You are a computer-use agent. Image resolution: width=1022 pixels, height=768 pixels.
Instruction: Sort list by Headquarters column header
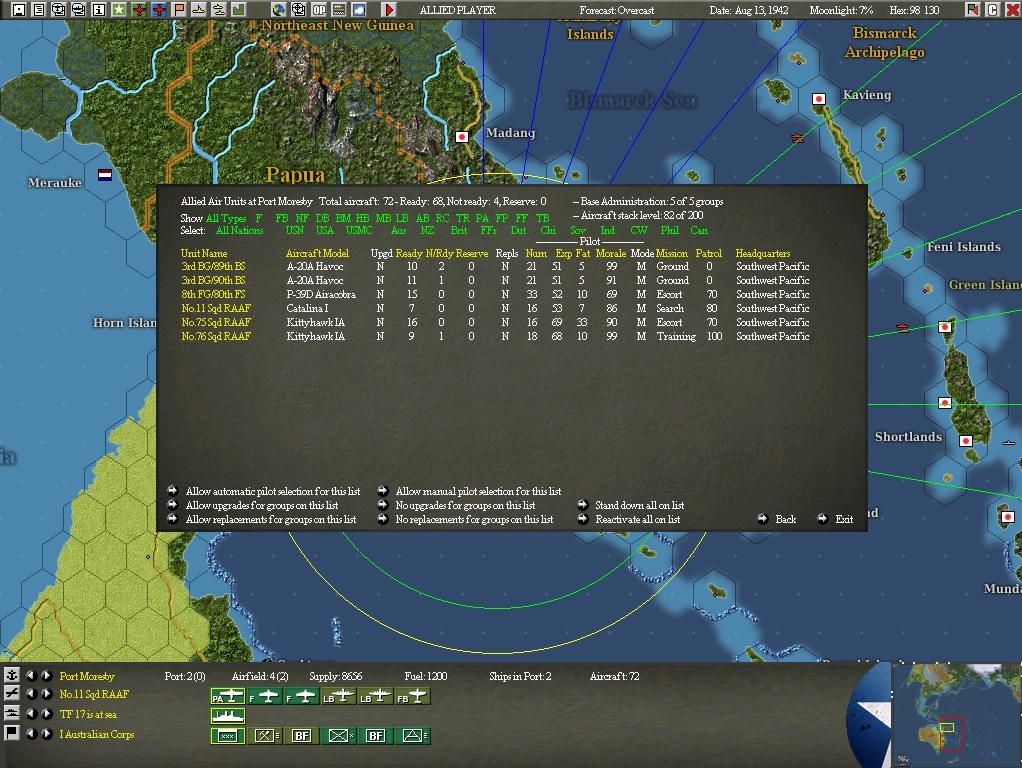763,253
